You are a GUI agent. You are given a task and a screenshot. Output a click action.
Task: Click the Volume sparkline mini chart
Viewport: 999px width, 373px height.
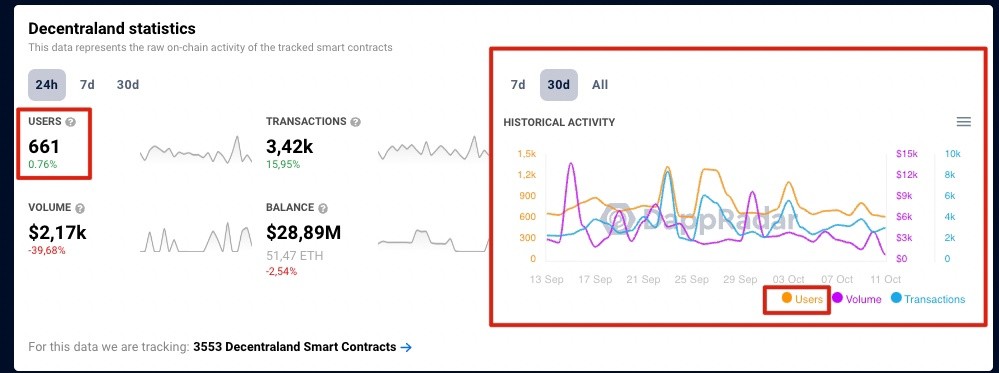click(196, 237)
